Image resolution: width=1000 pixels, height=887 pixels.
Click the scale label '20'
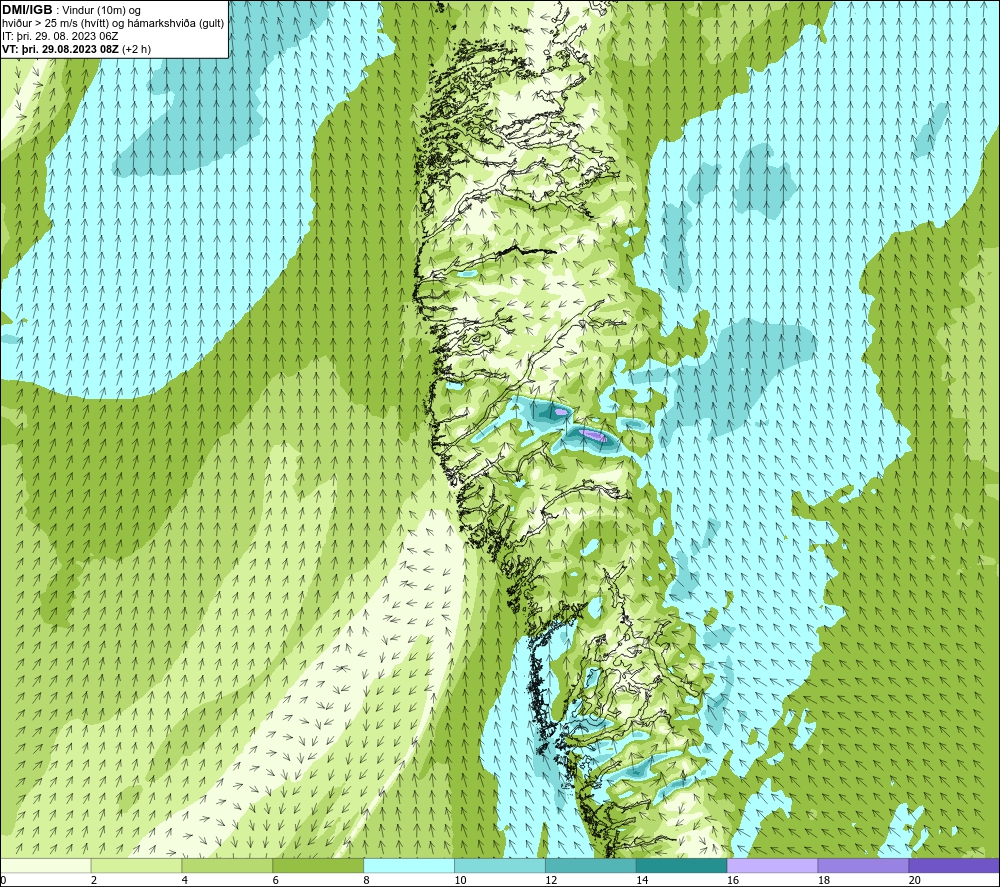click(915, 880)
